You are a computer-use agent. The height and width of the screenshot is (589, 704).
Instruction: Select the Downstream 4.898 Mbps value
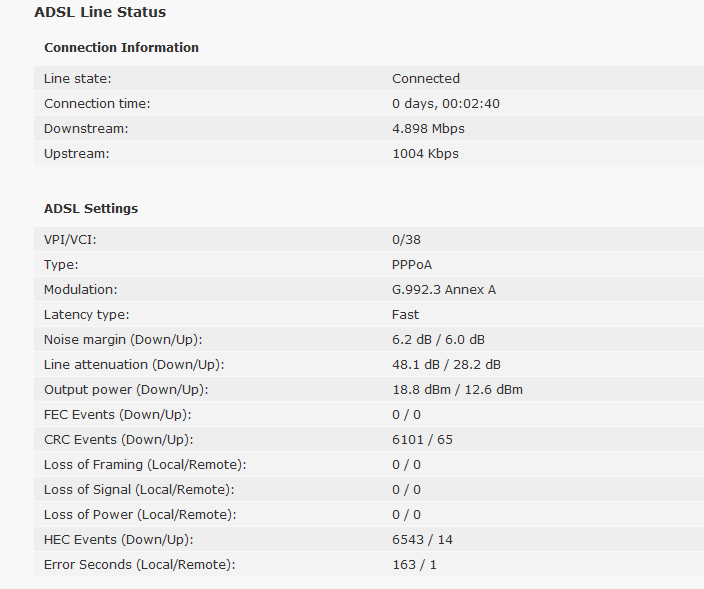click(428, 129)
